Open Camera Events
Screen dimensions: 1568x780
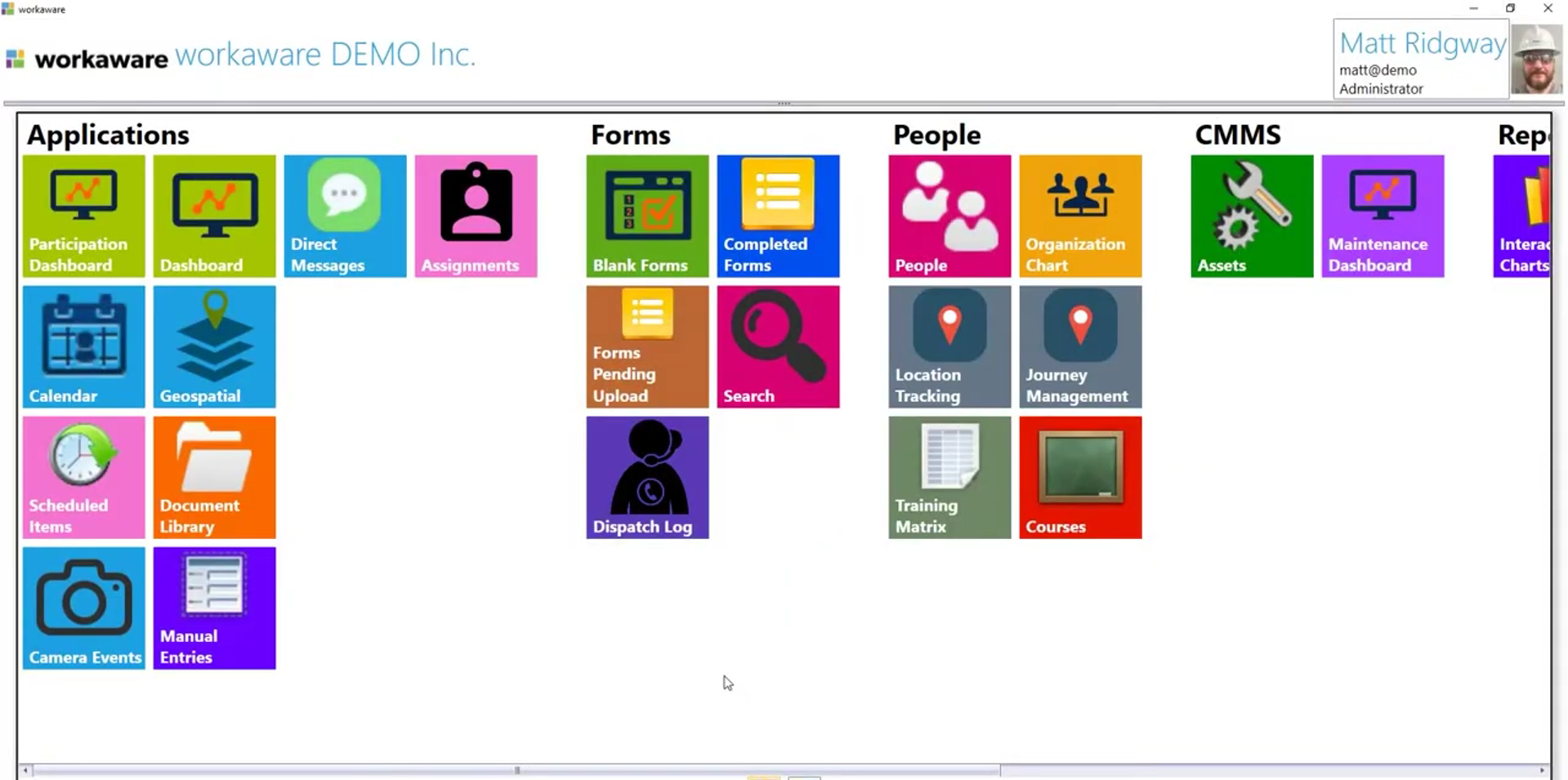[84, 608]
